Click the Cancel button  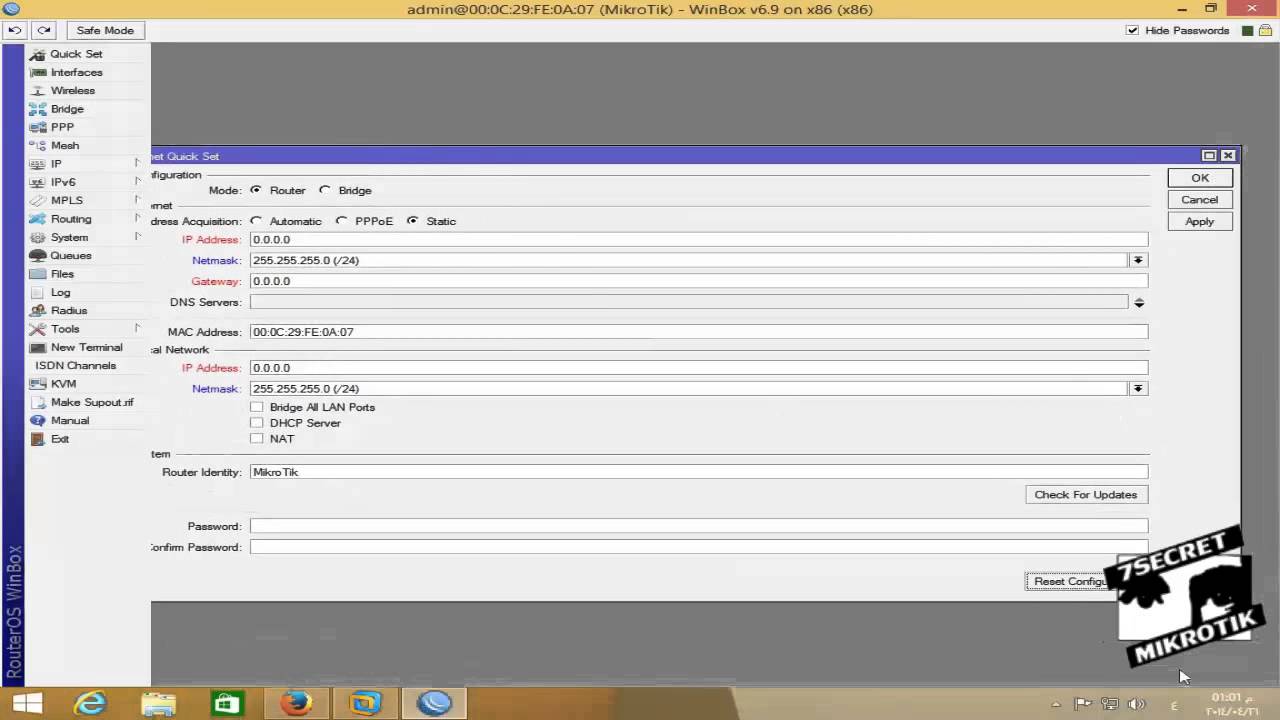coord(1200,200)
